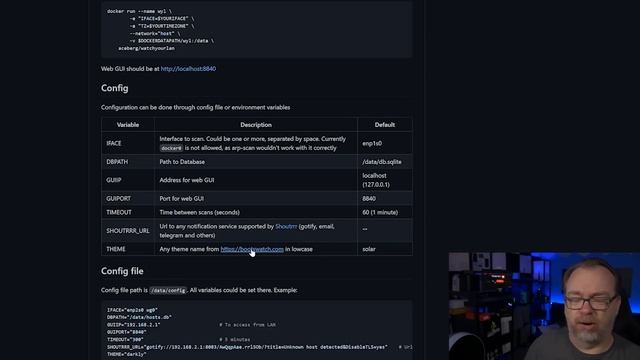Click the --network="host" code line
640x360 pixels.
tap(155, 33)
